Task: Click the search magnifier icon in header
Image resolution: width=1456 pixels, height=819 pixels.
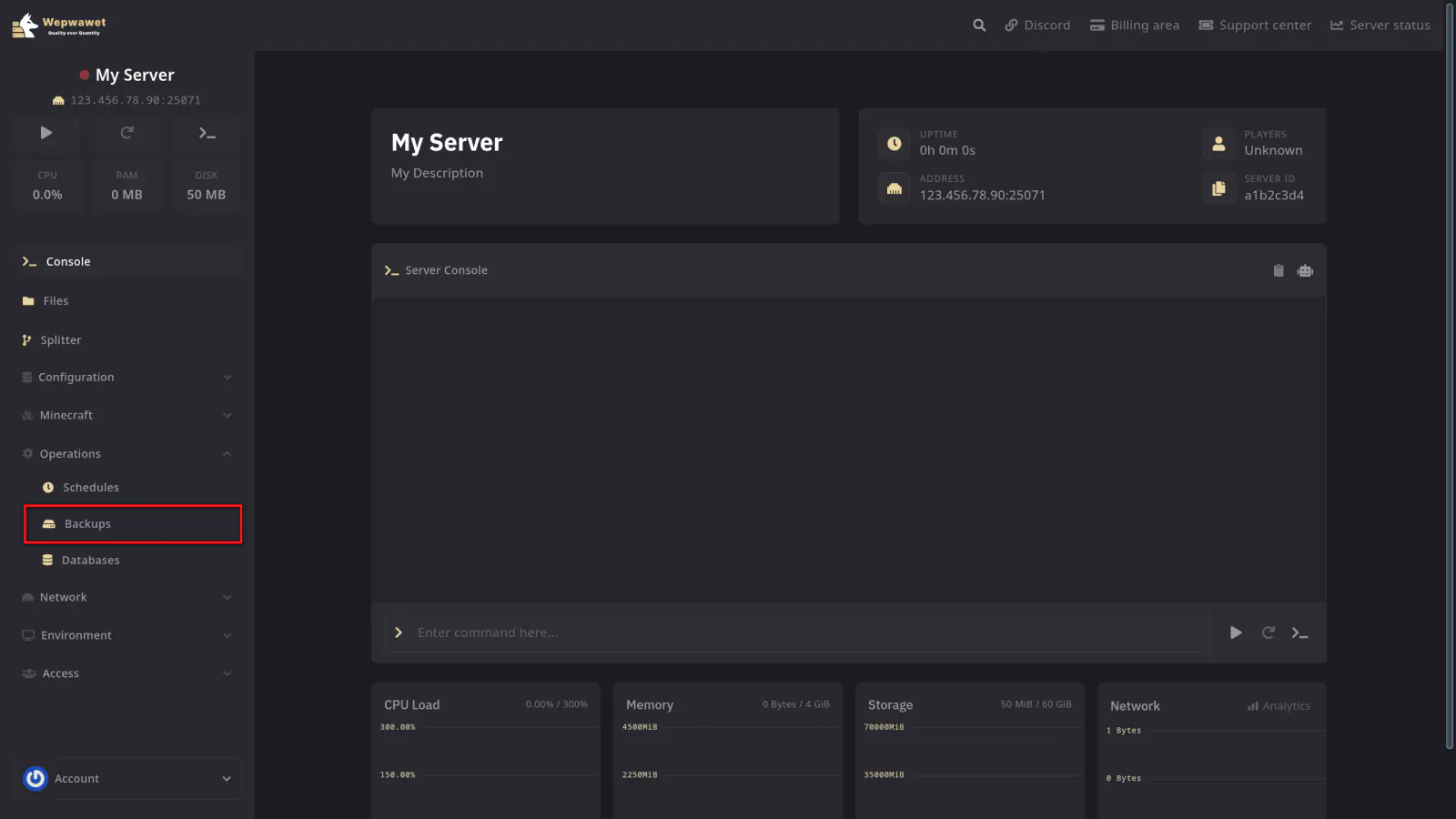Action: [979, 25]
